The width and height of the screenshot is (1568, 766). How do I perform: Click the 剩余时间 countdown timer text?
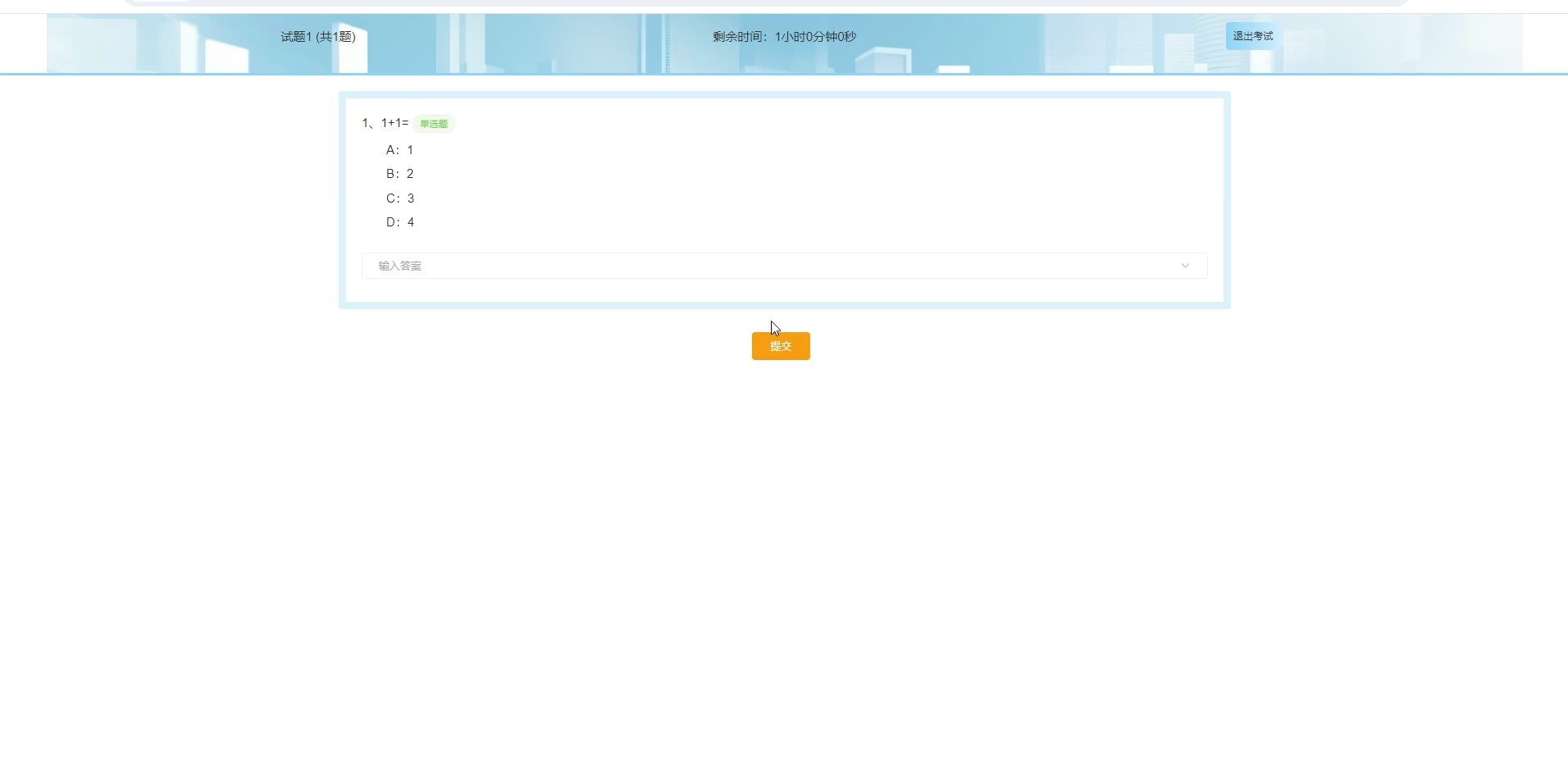(784, 37)
